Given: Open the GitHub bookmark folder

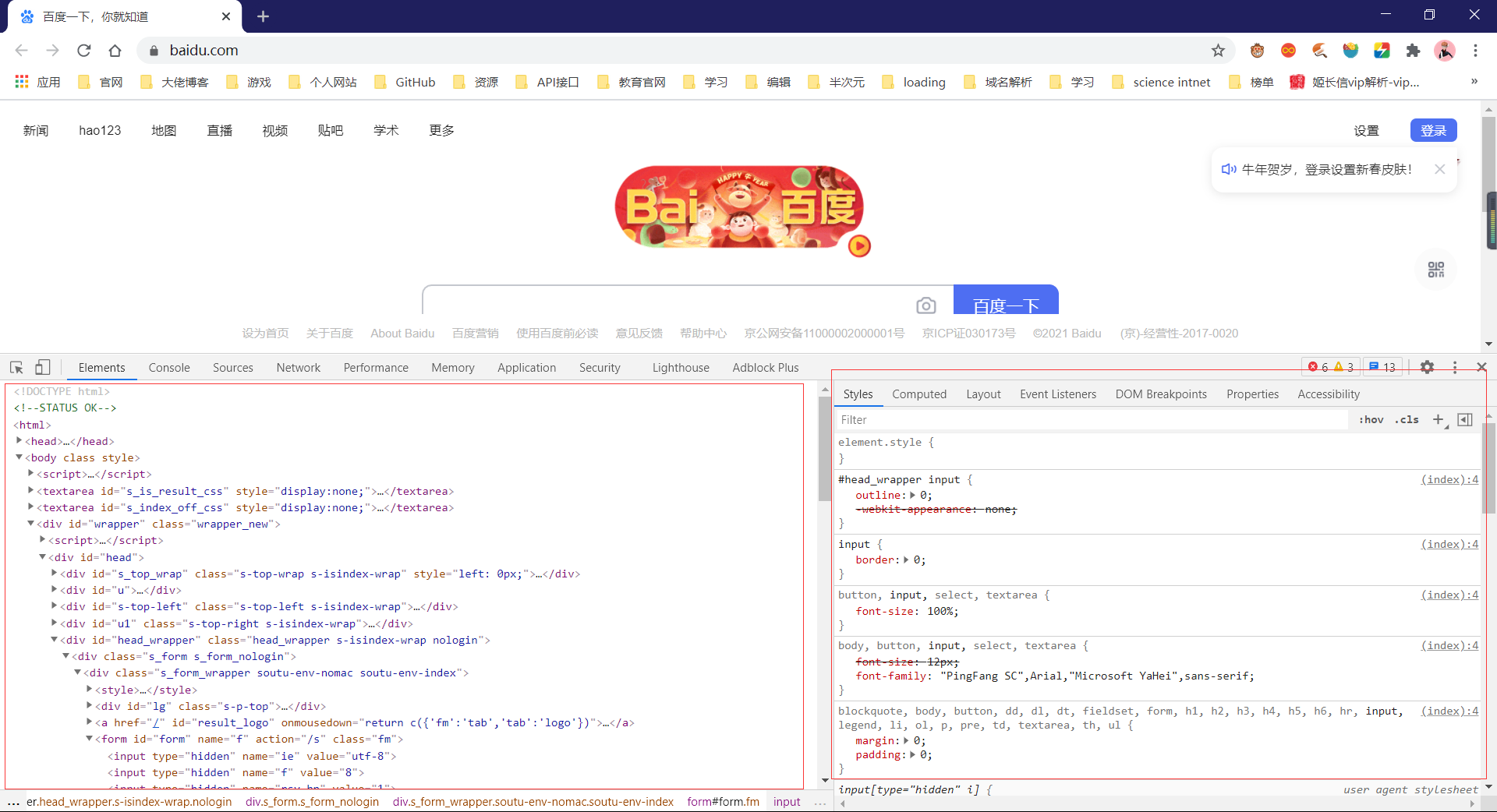Looking at the screenshot, I should (405, 82).
